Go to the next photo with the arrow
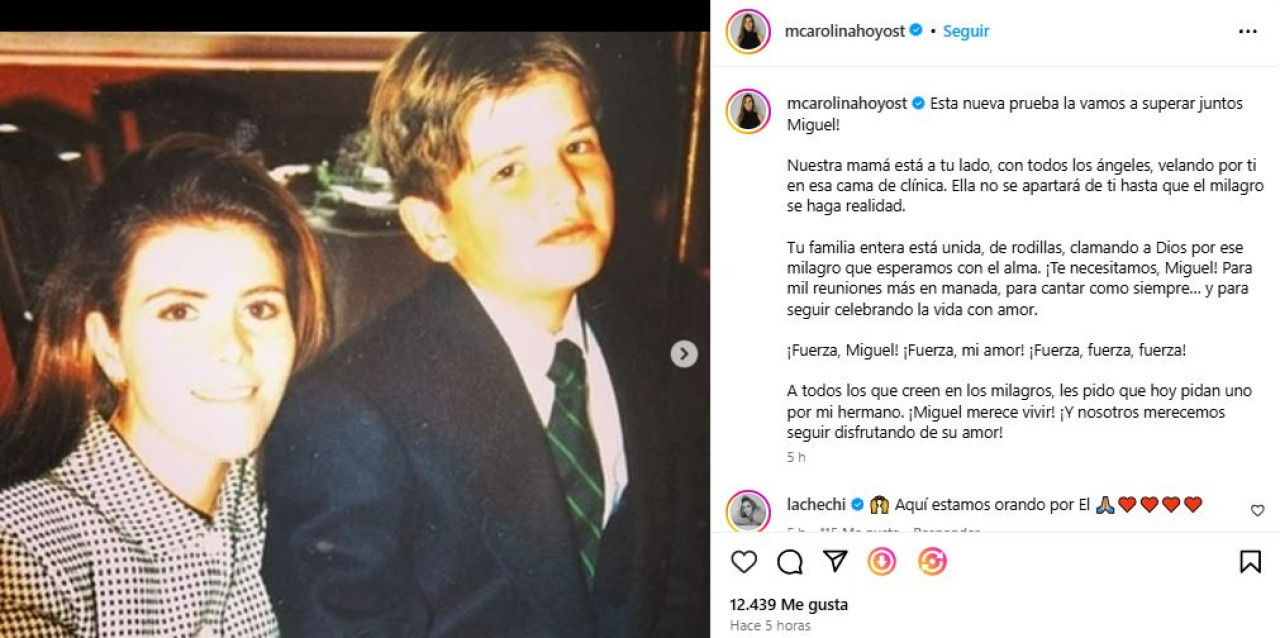The height and width of the screenshot is (638, 1280). [684, 354]
